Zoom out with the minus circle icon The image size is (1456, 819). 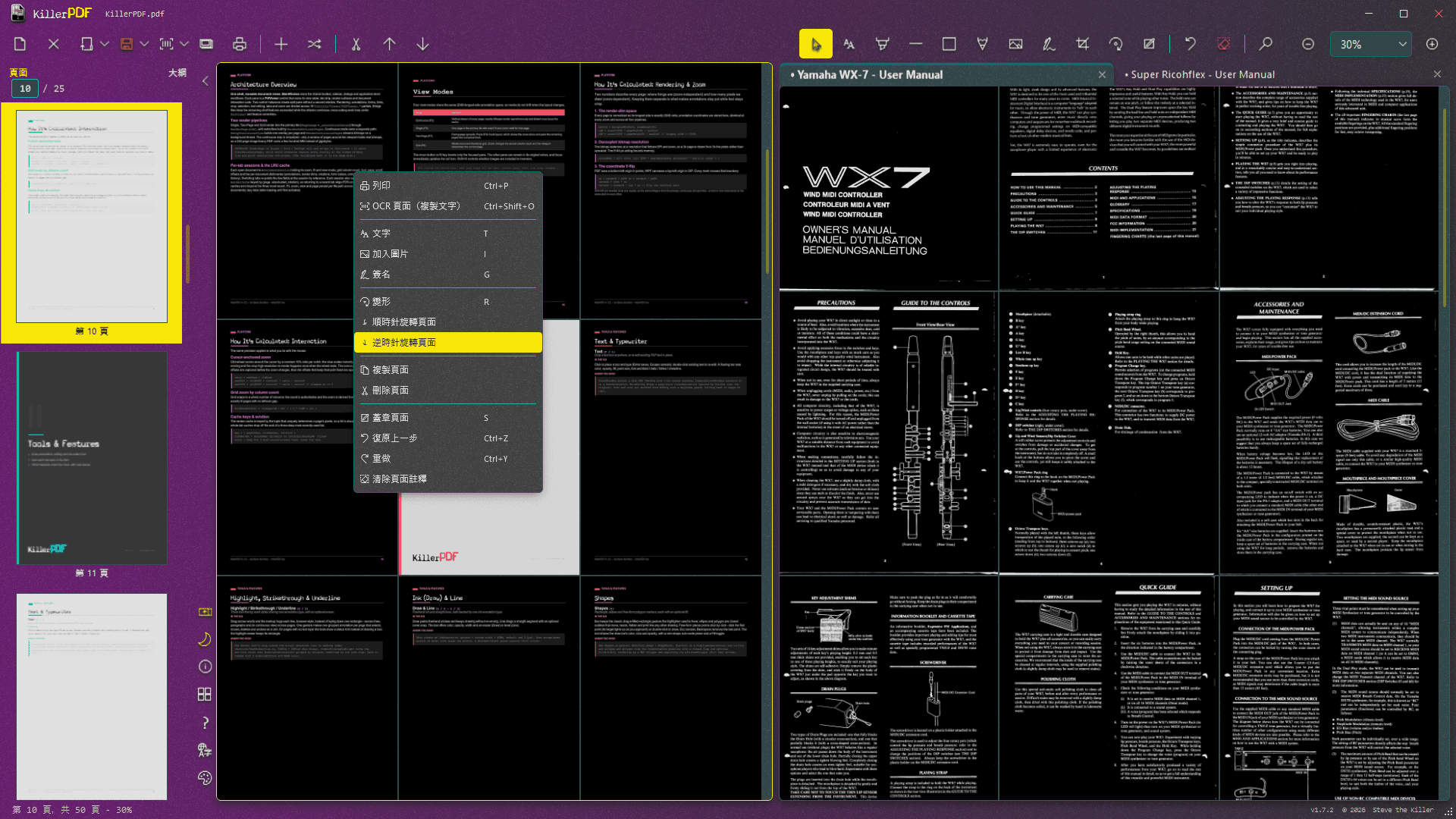tap(1308, 44)
